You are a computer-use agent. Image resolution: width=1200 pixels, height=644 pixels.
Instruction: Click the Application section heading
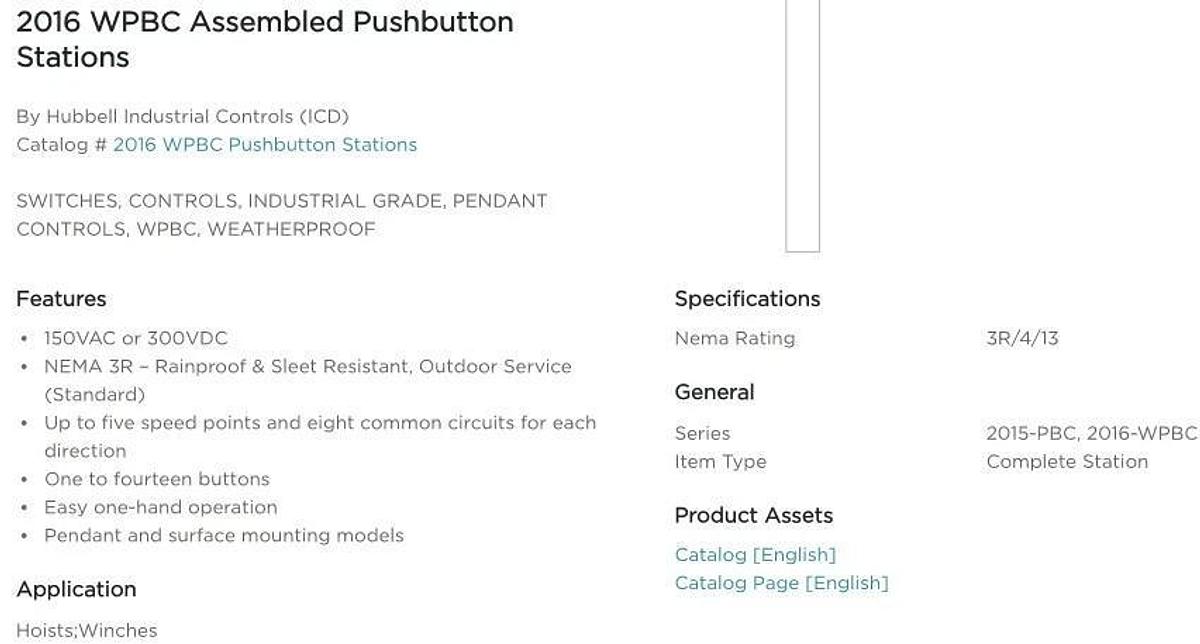pyautogui.click(x=76, y=589)
